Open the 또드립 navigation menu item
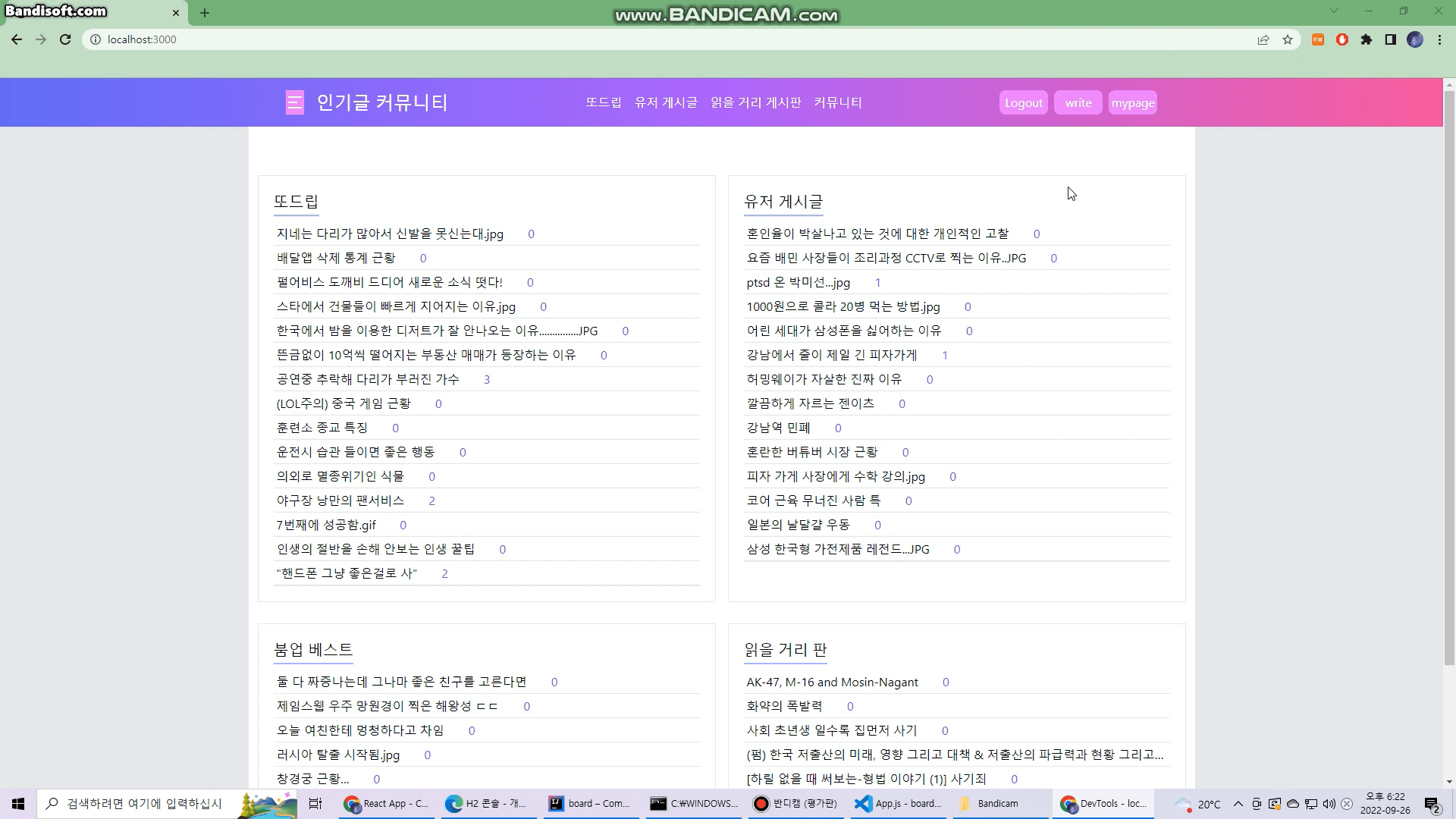 pos(603,102)
